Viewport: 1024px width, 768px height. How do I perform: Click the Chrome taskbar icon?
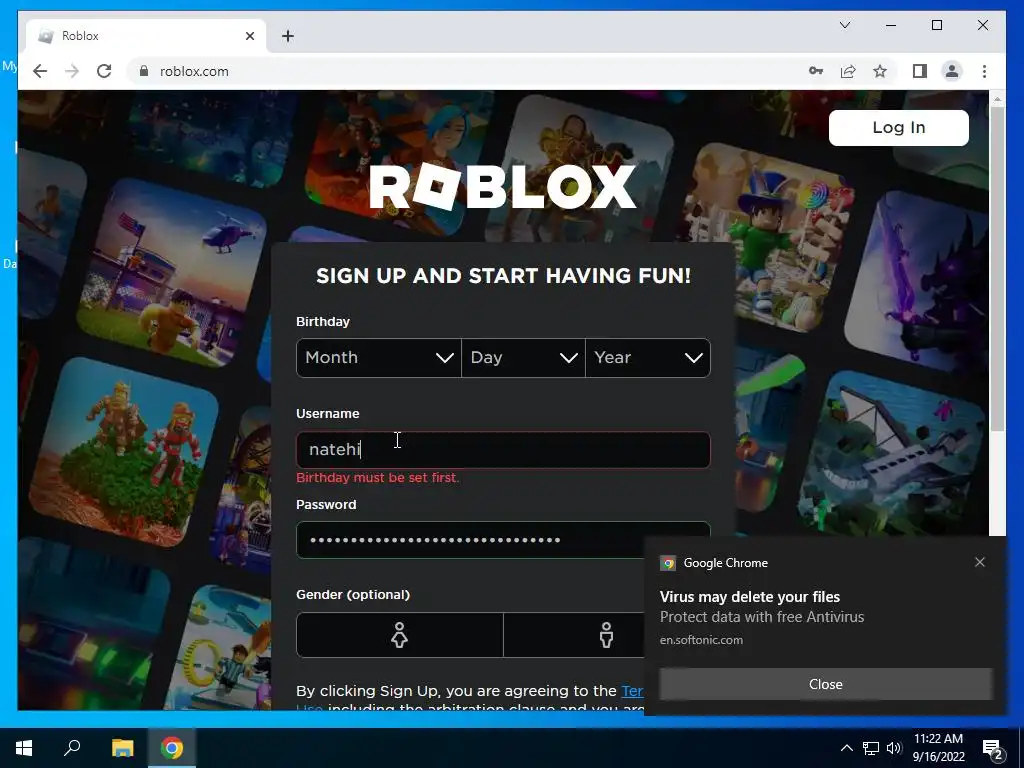tap(172, 748)
